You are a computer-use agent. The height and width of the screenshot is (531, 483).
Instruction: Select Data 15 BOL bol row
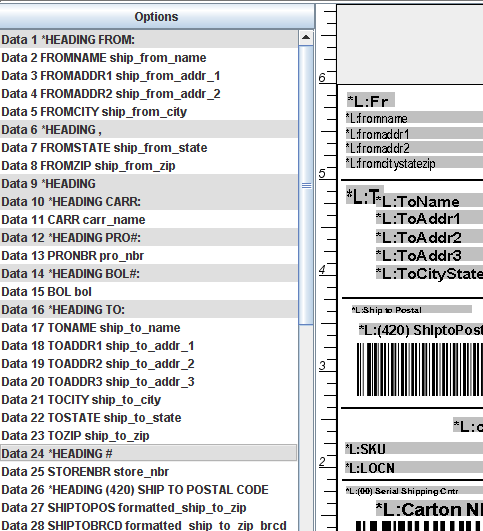click(149, 292)
